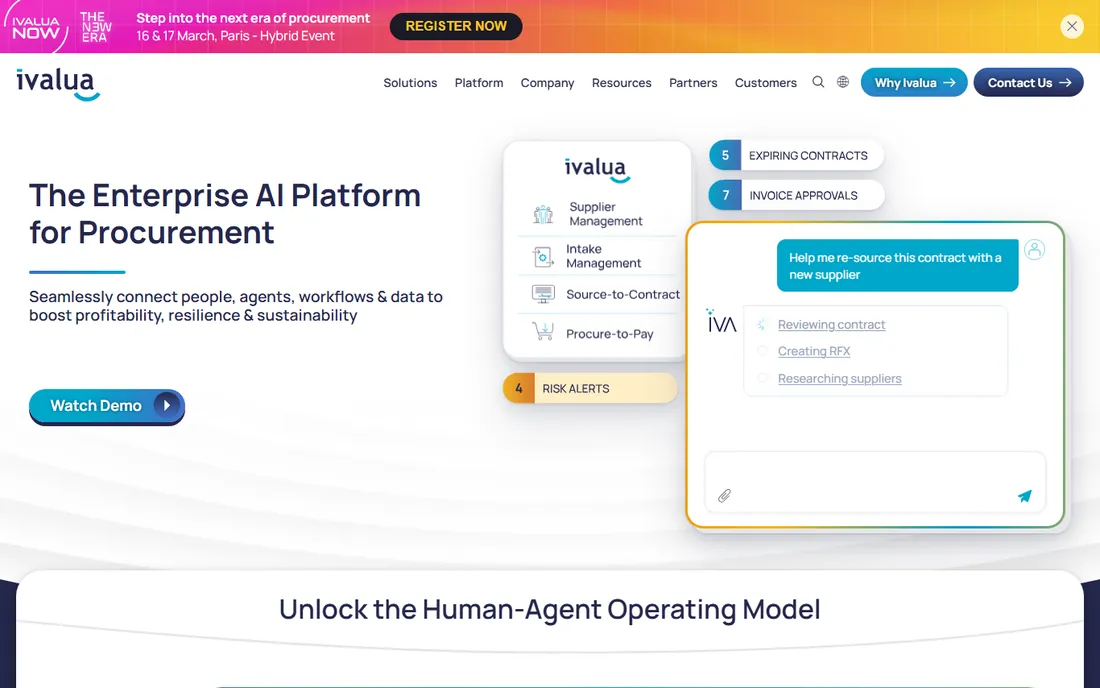1100x688 pixels.
Task: Click the Supplier Management label
Action: pyautogui.click(x=605, y=214)
